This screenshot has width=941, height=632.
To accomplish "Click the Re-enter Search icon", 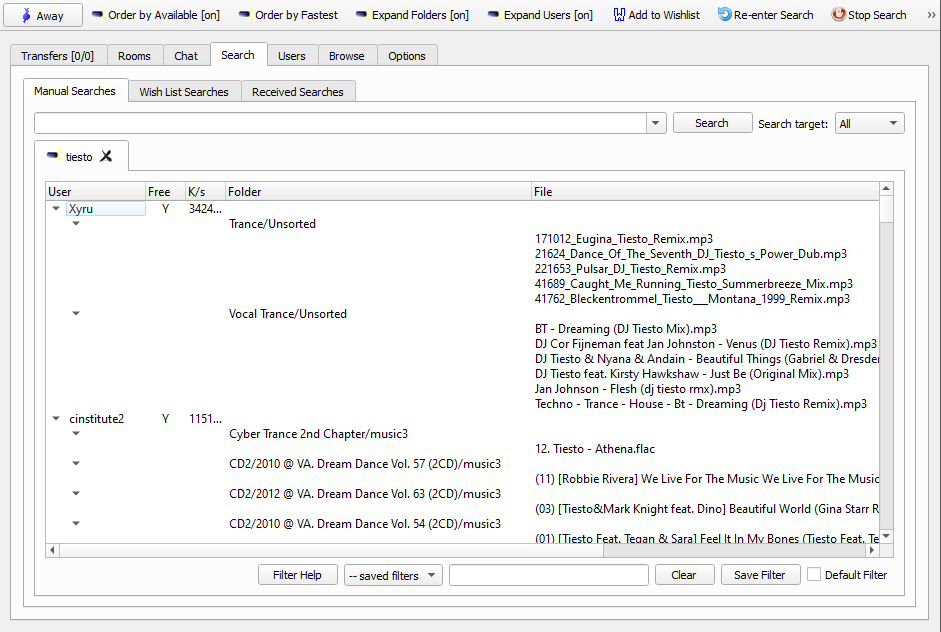I will pos(725,15).
